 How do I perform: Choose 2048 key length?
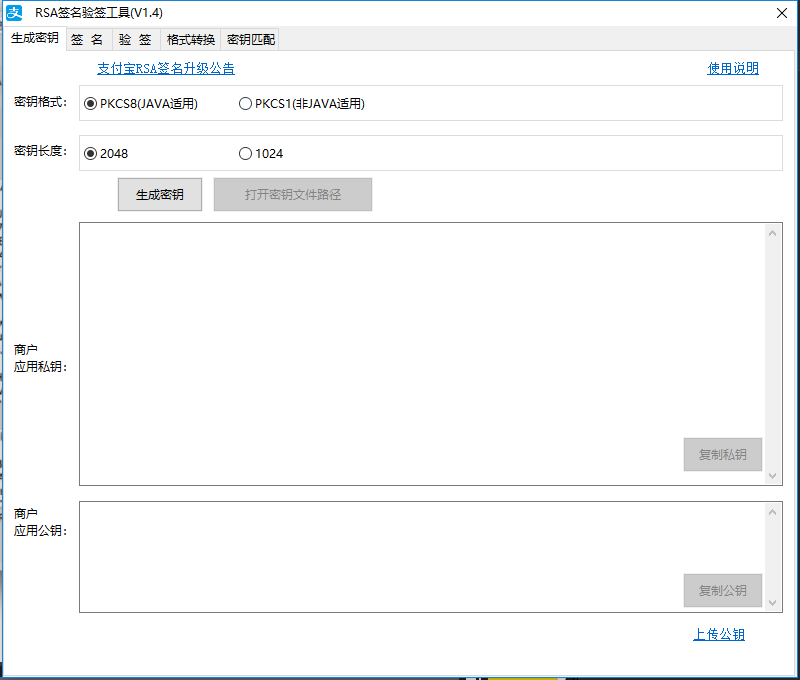91,154
